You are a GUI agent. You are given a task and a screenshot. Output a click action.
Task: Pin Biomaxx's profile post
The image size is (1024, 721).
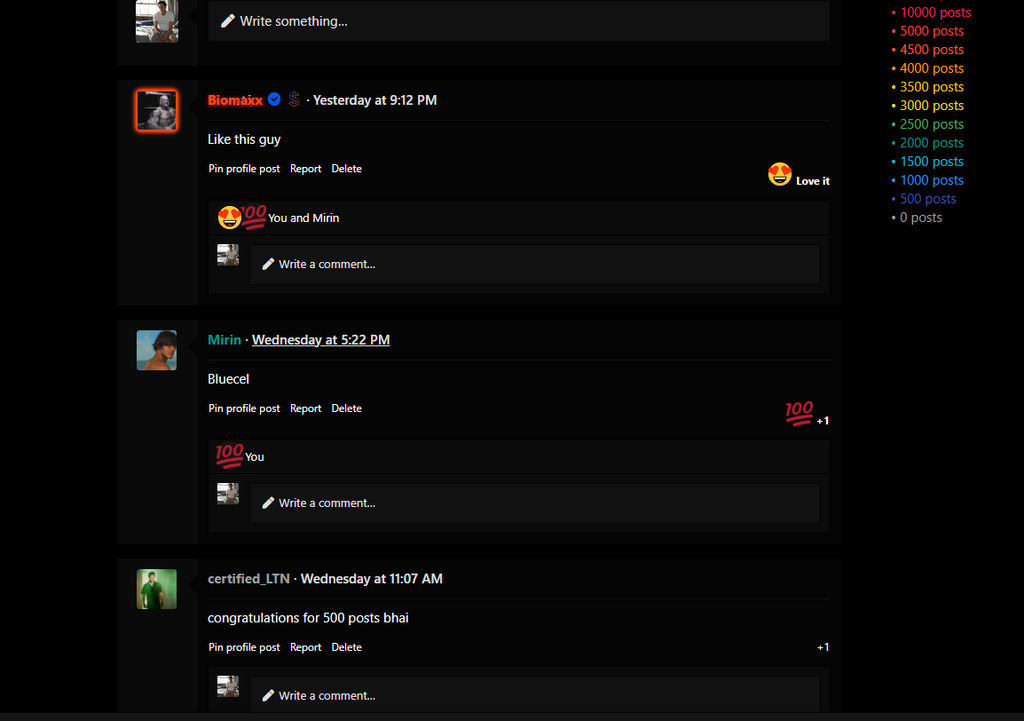(x=244, y=168)
